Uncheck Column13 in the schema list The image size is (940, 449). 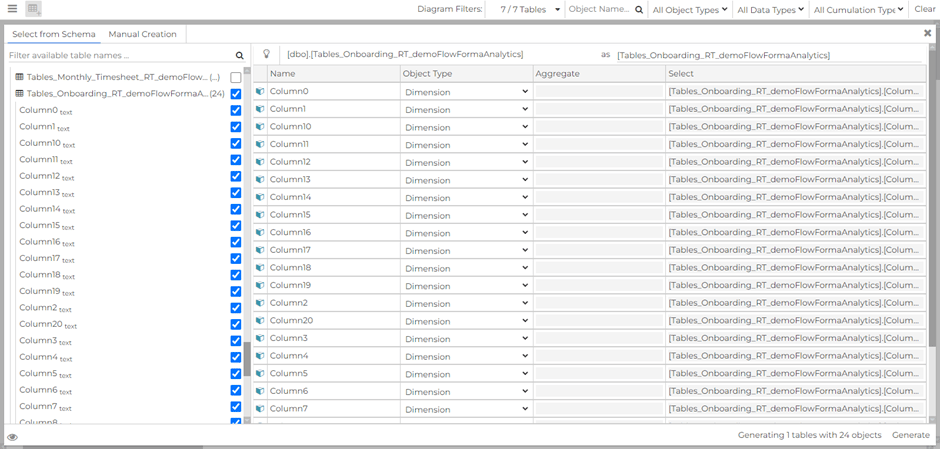click(236, 192)
